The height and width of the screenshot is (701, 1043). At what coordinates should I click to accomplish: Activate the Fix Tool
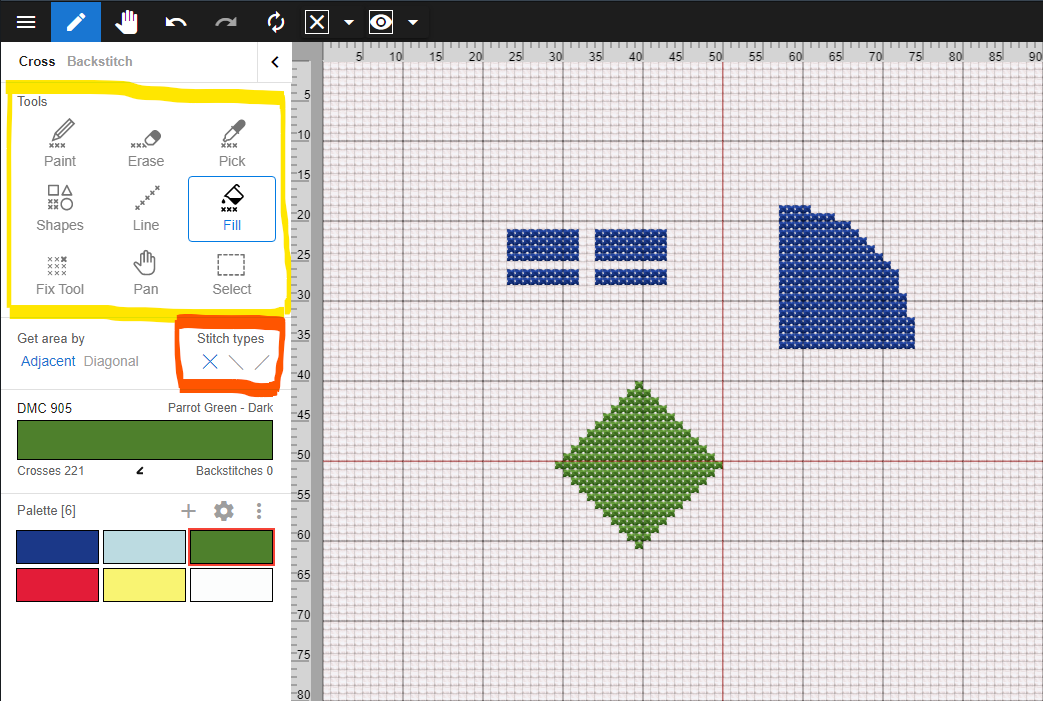(60, 272)
